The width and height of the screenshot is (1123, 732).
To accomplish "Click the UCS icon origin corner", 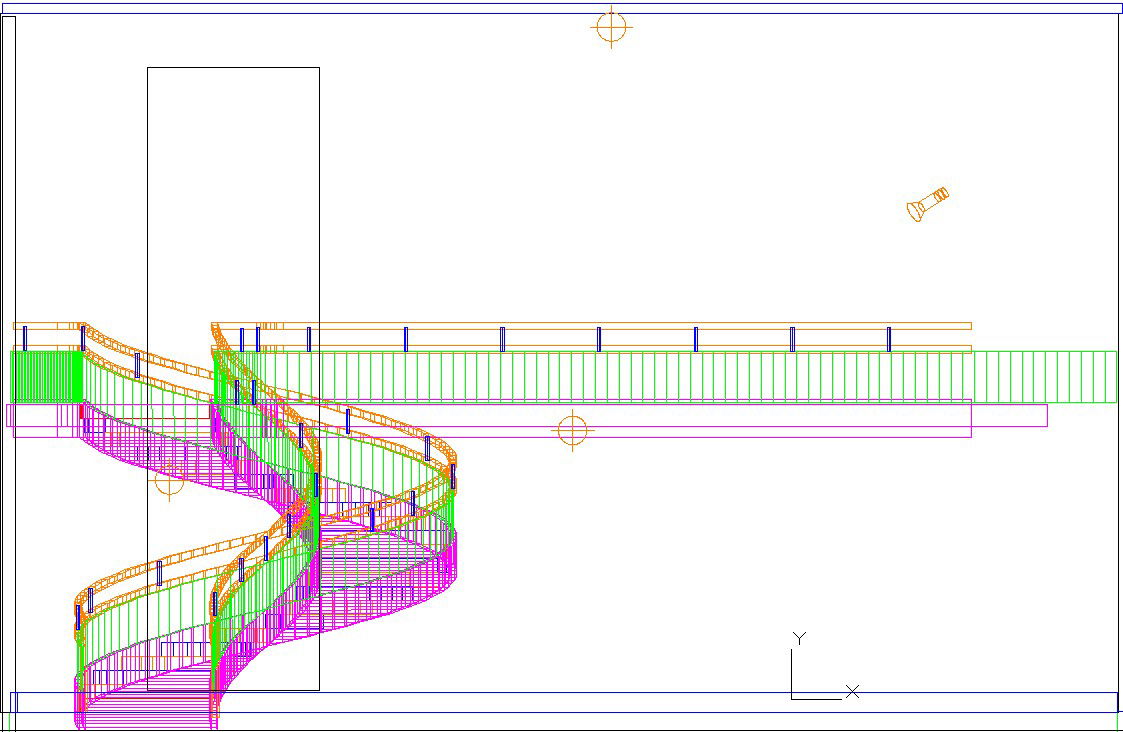I will (x=792, y=698).
